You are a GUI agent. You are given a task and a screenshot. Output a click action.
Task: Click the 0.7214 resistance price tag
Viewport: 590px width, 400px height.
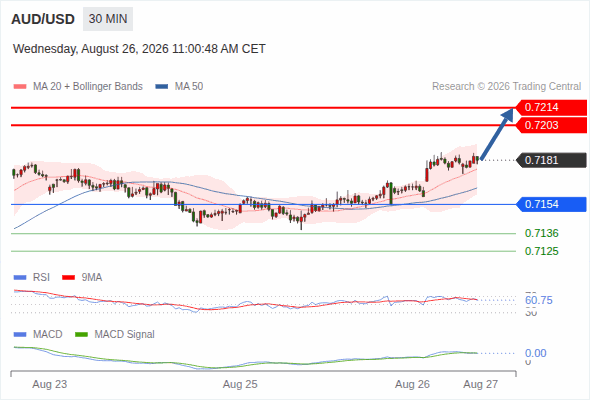point(551,107)
